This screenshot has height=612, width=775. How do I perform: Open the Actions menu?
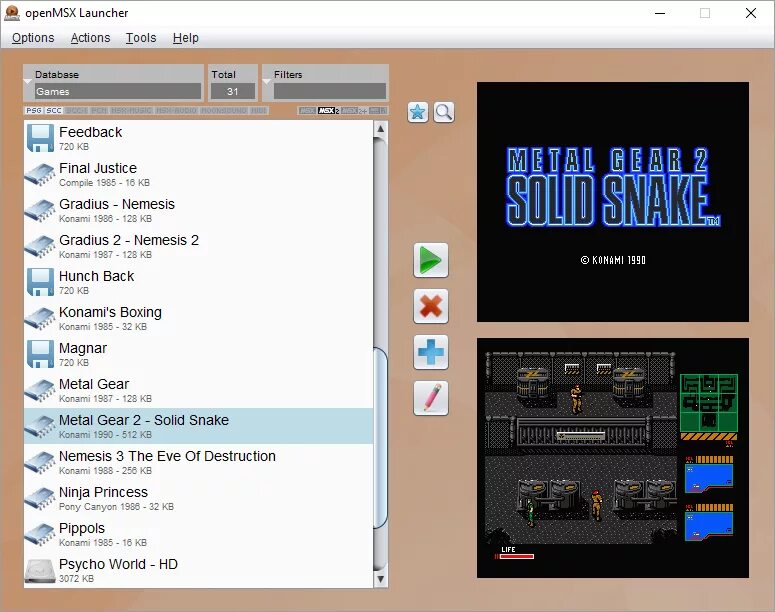[x=90, y=38]
